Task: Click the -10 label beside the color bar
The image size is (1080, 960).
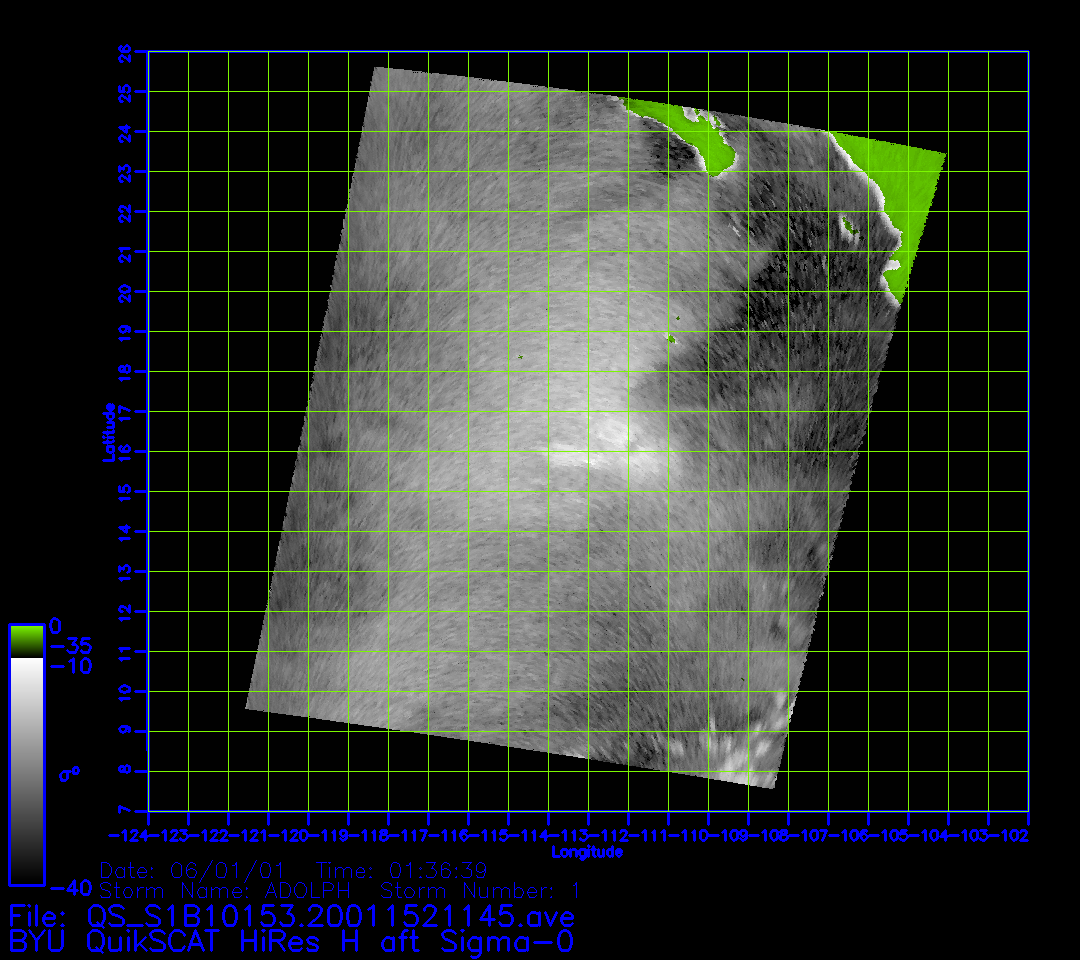Action: (x=70, y=665)
